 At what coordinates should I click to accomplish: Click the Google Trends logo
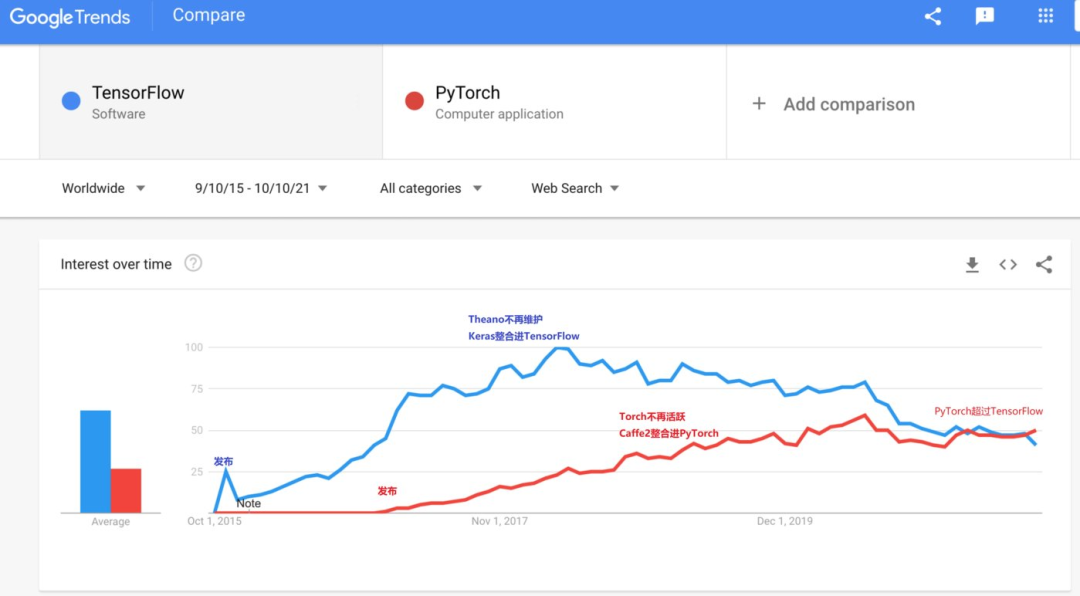(x=70, y=17)
